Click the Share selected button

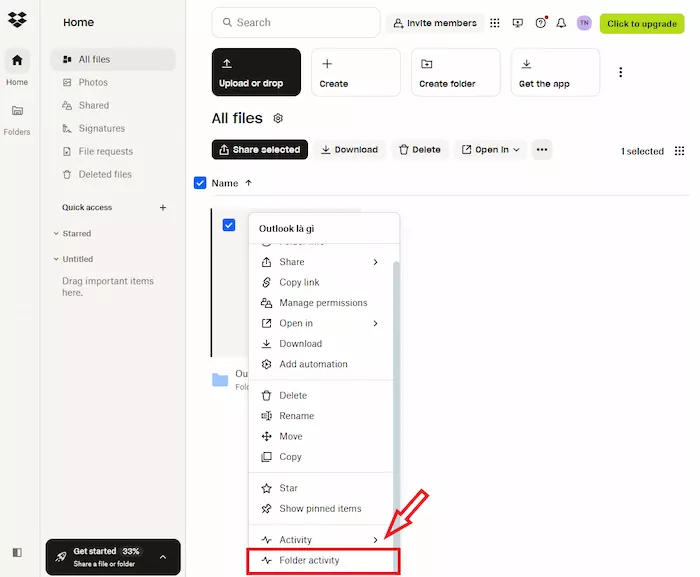[x=259, y=150]
